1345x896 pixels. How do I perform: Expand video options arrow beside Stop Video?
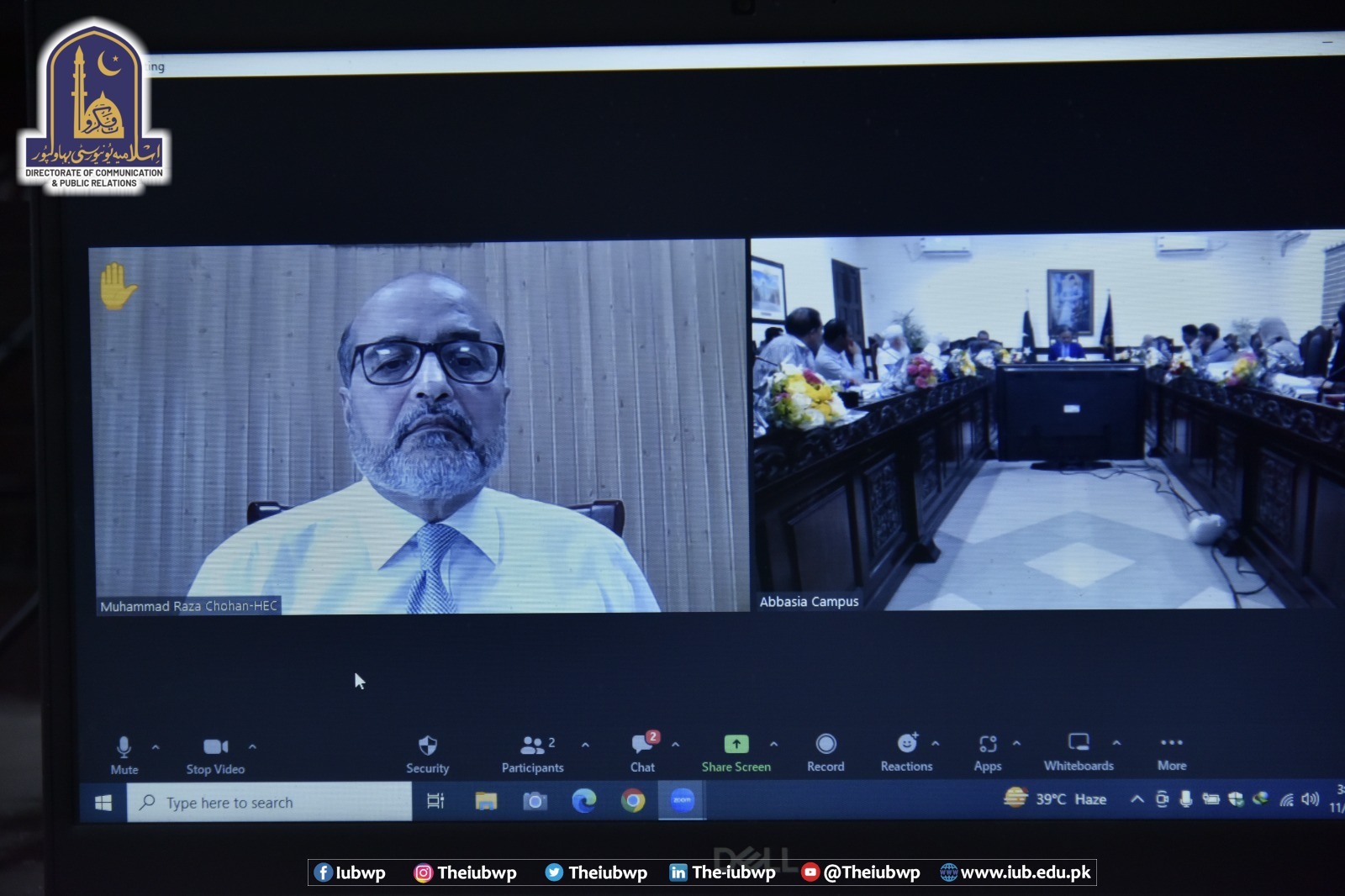pyautogui.click(x=252, y=746)
